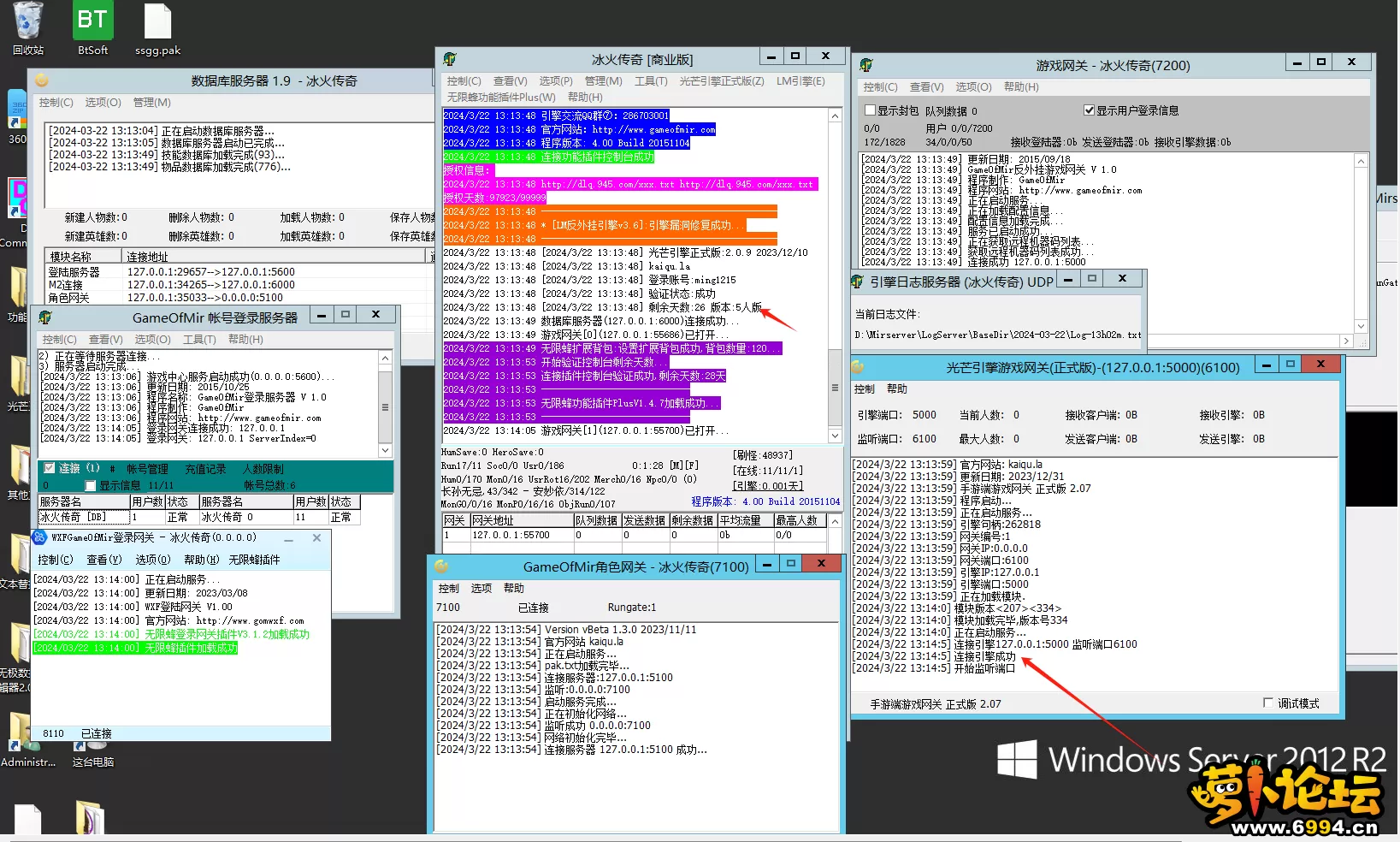Open 帮助 menu in 光芒引擎游戏网关 window
This screenshot has width=1400, height=842.
point(897,389)
